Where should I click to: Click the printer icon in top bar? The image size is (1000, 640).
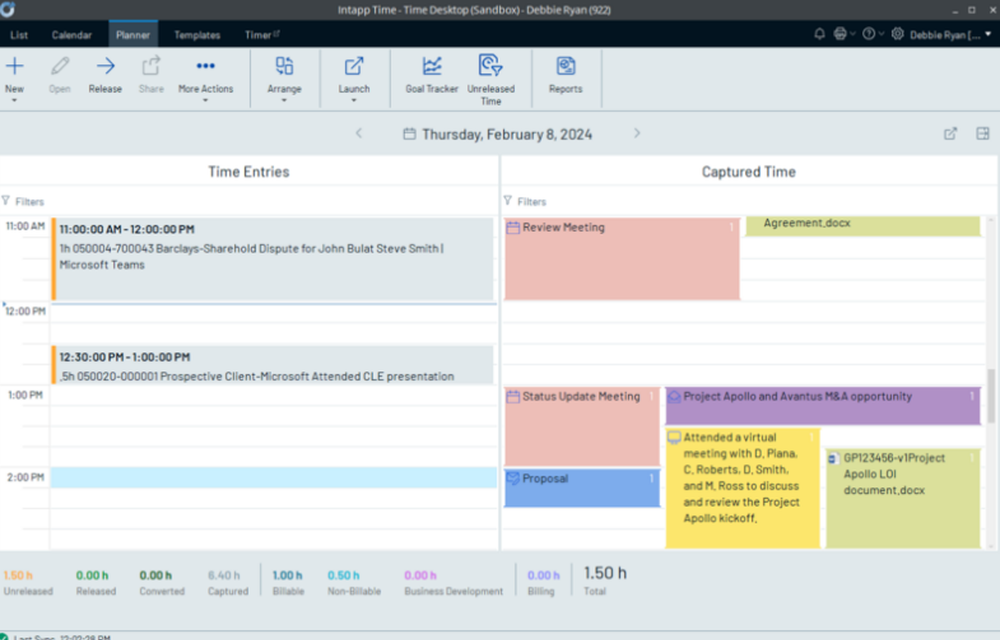(840, 34)
